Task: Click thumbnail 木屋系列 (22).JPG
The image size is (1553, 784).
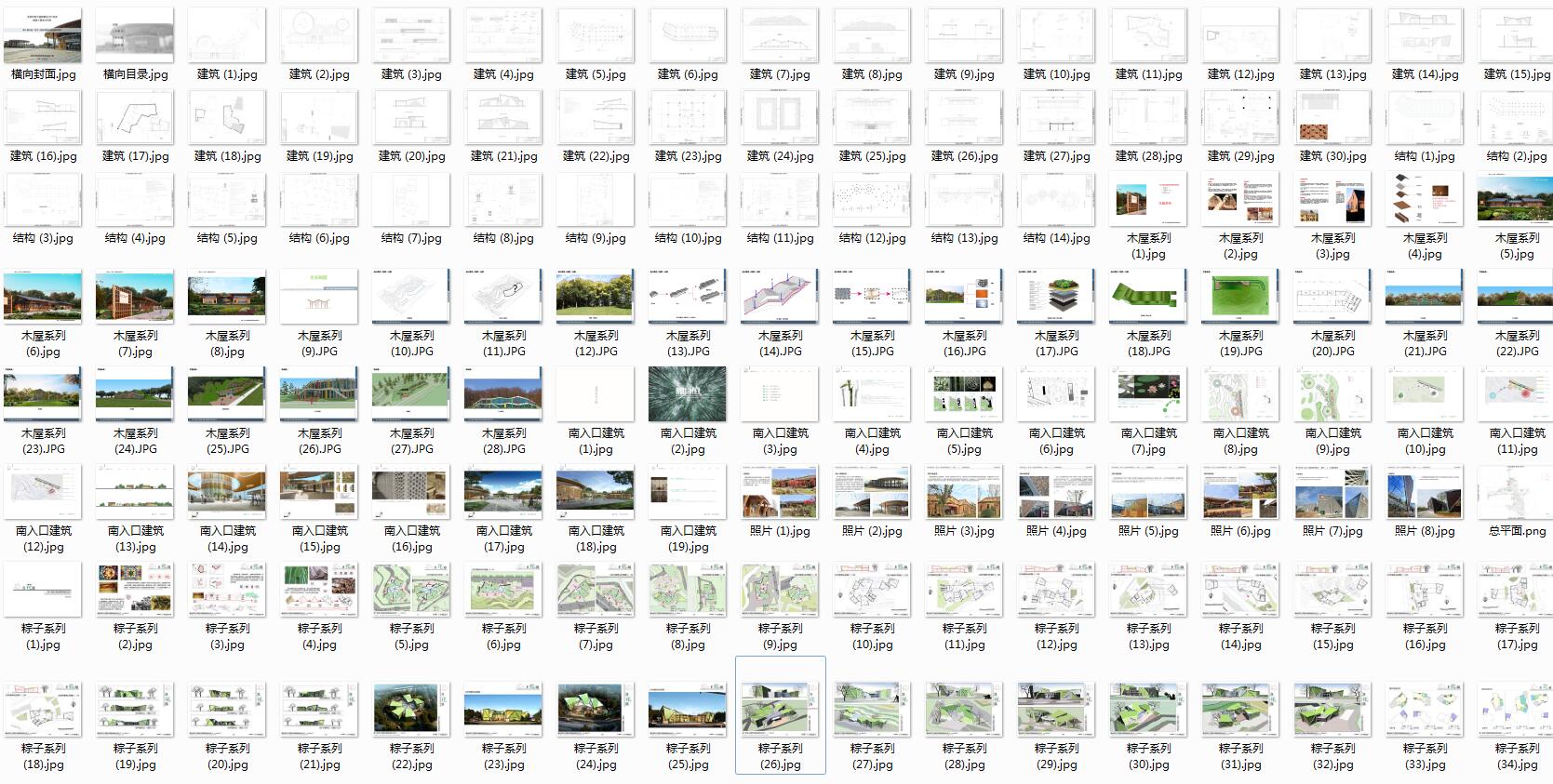Action: pyautogui.click(x=1517, y=298)
